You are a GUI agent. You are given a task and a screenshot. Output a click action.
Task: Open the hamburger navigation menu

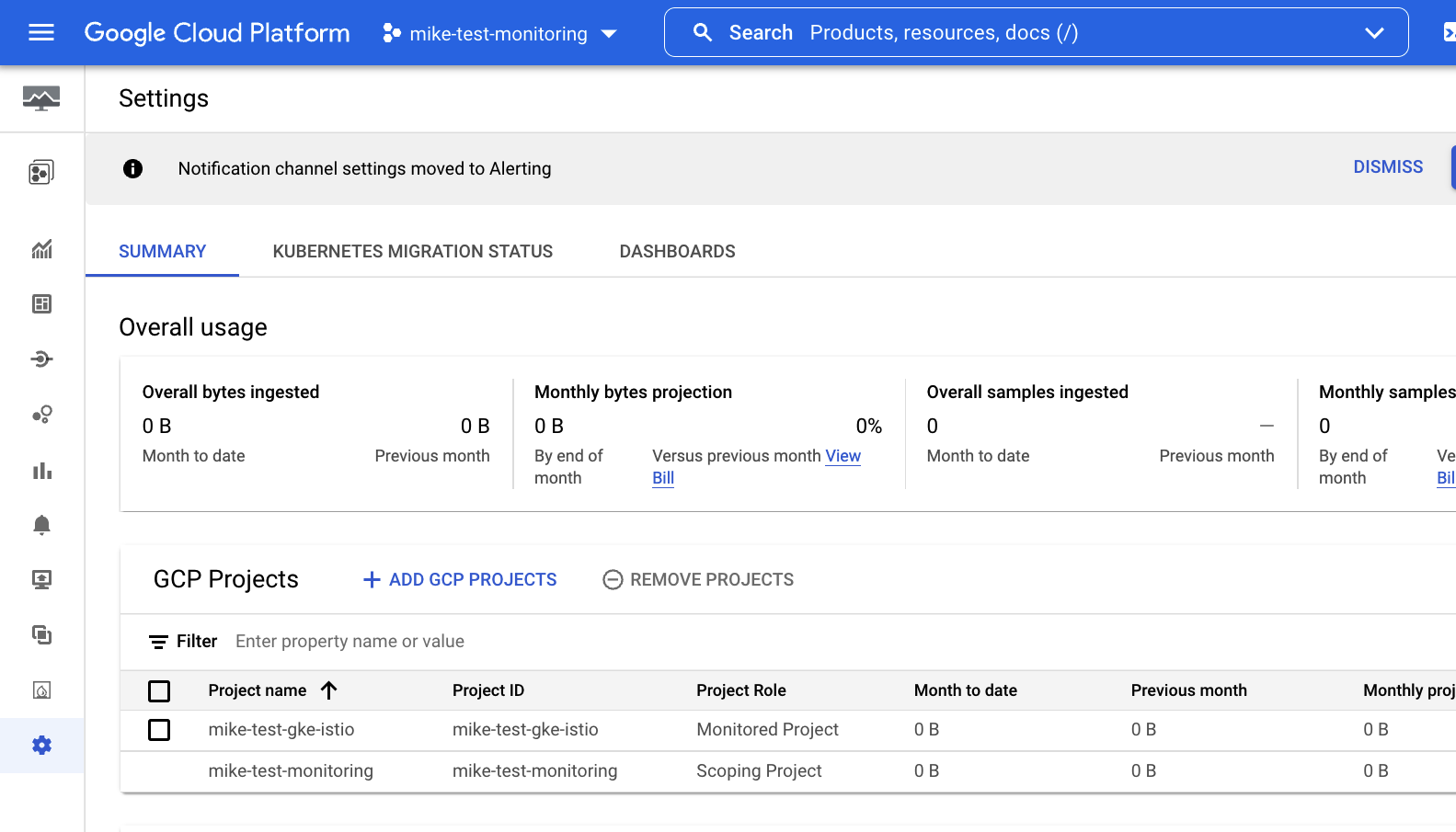pos(41,33)
